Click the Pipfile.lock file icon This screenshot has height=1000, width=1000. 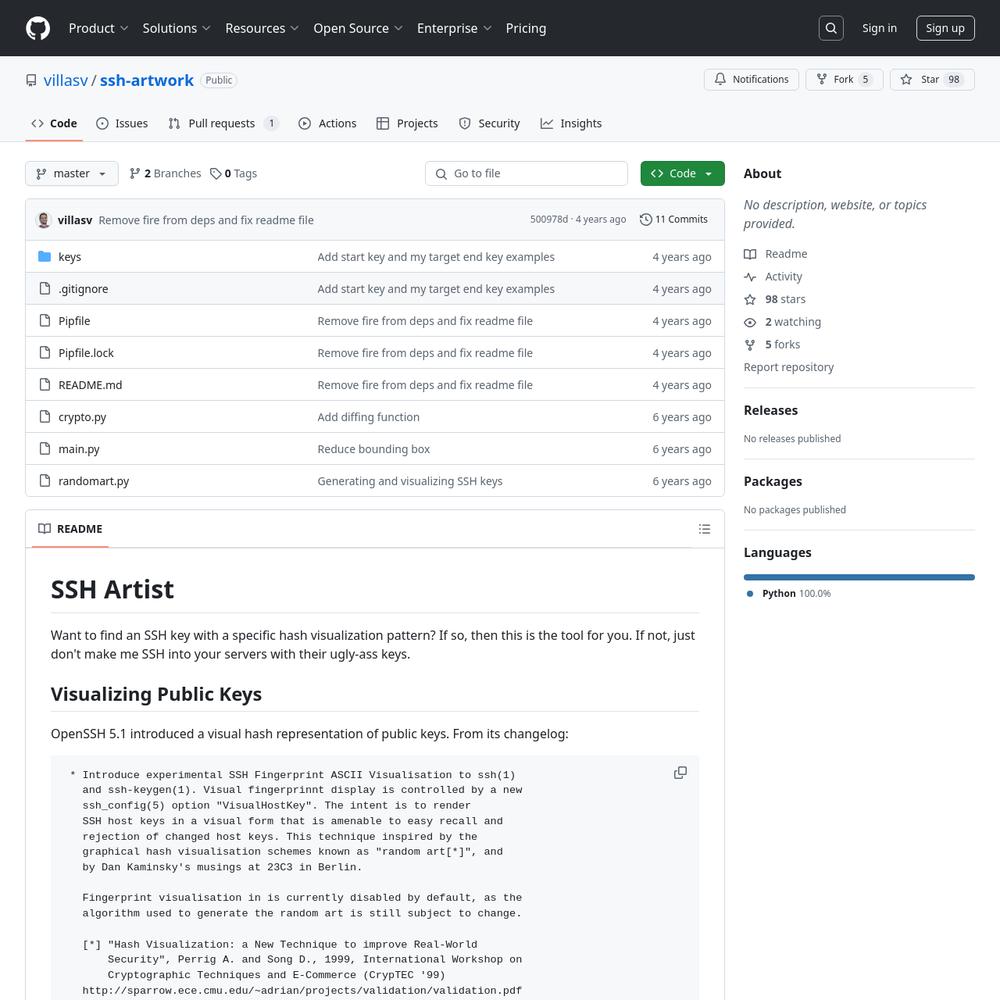pyautogui.click(x=44, y=353)
